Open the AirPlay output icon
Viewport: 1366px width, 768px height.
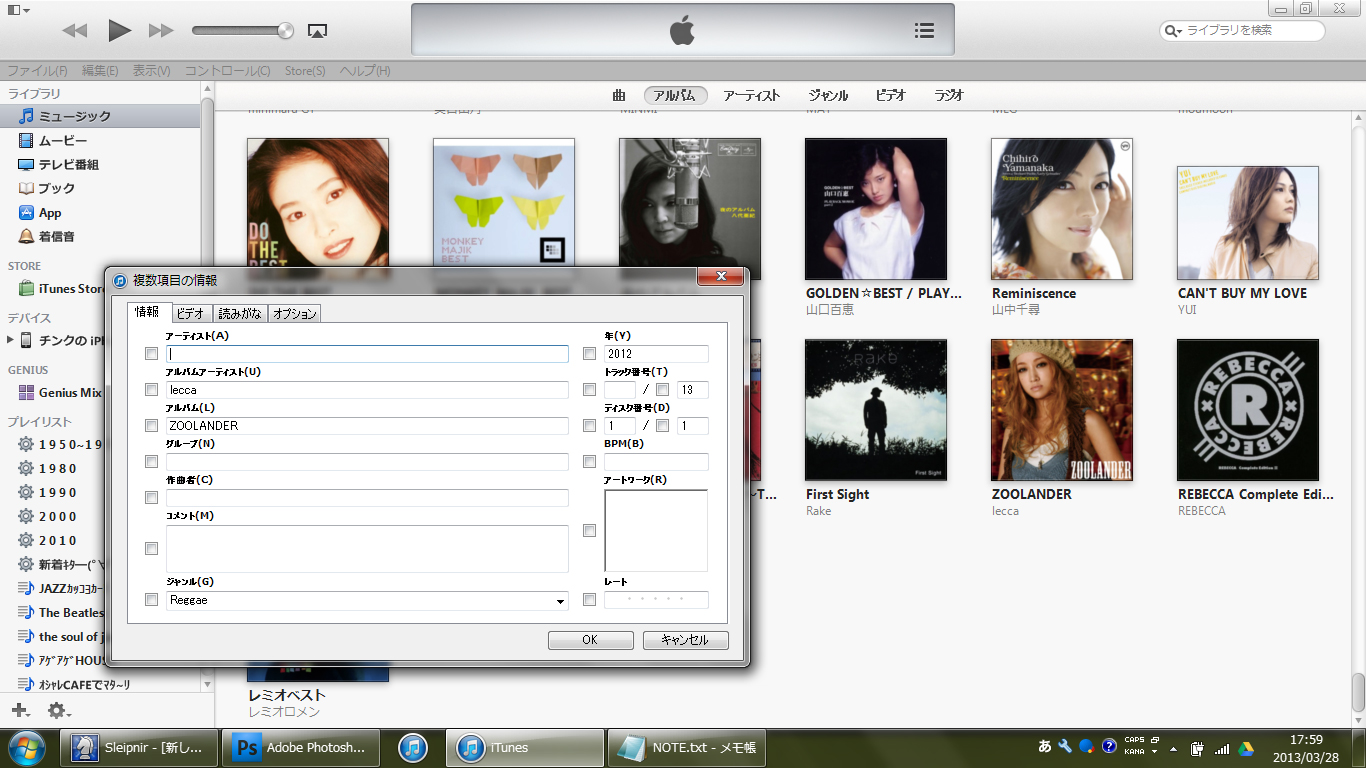click(317, 31)
